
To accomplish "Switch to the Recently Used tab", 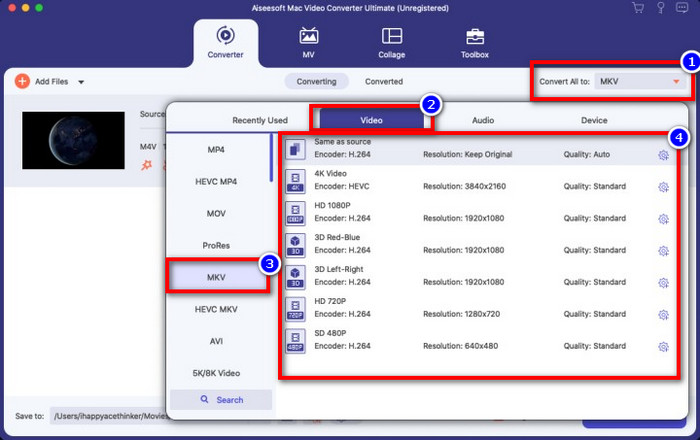I will 260,120.
